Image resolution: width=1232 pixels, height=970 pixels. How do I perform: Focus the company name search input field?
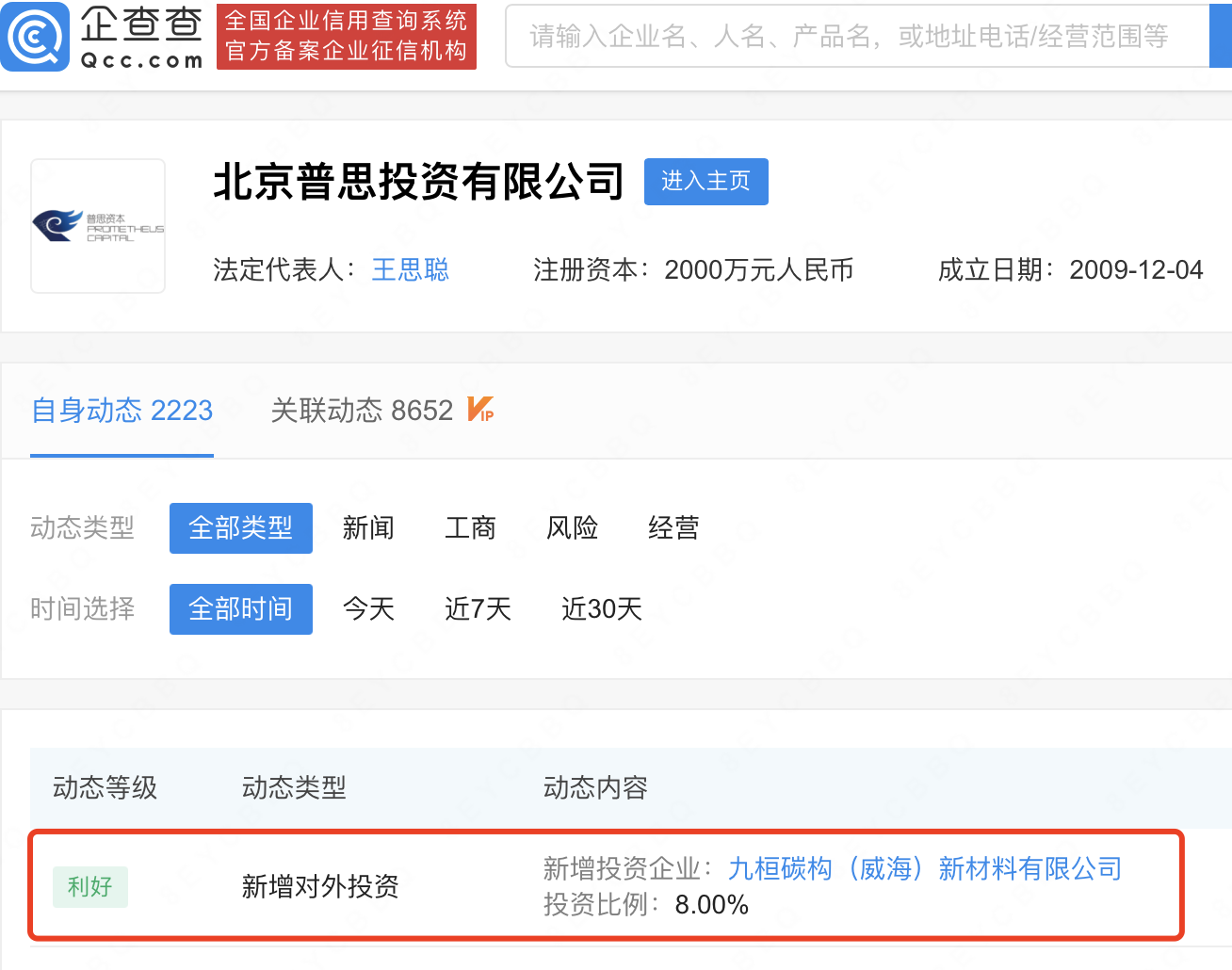click(x=856, y=36)
